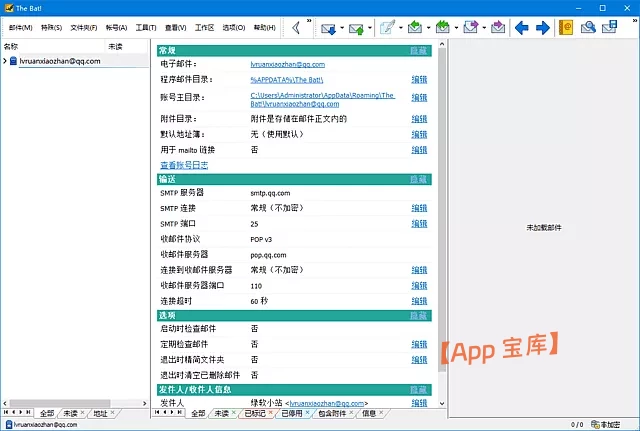640x431 pixels.
Task: Open dropdown arrow beside New Message icon
Action: 400,28
